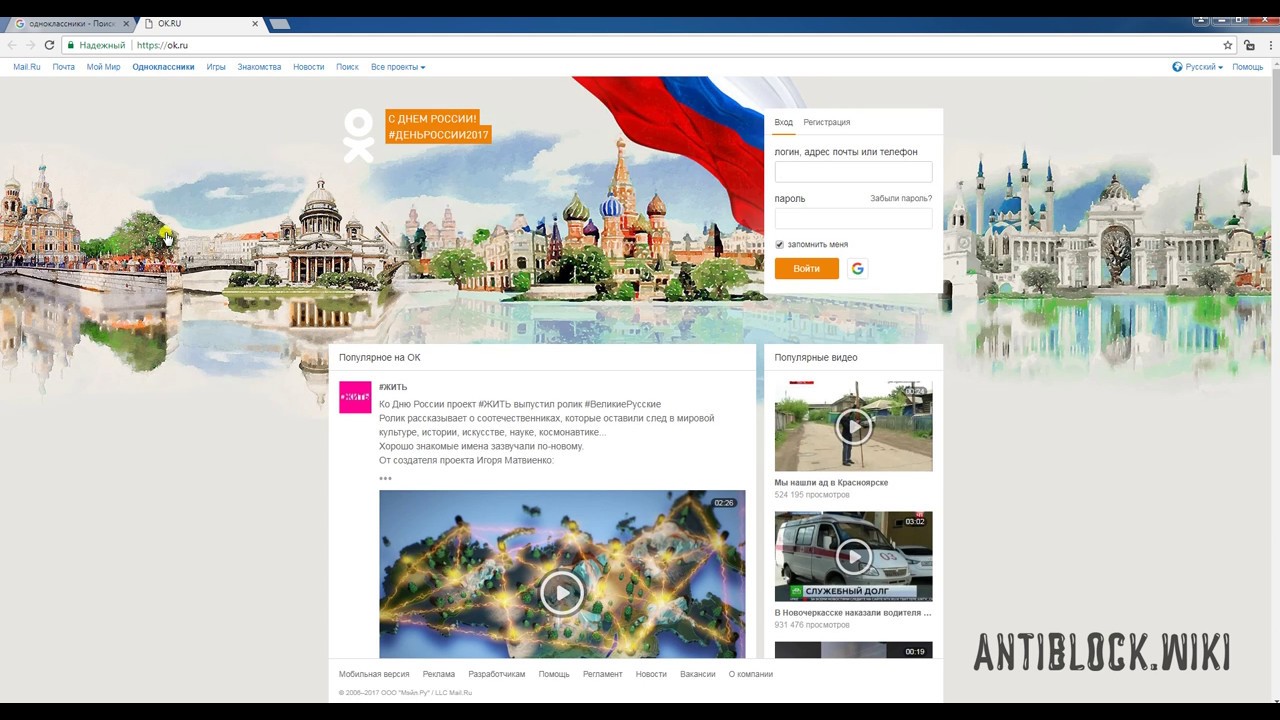Viewport: 1280px width, 720px height.
Task: Open Знакомства in the top navigation
Action: tap(259, 67)
